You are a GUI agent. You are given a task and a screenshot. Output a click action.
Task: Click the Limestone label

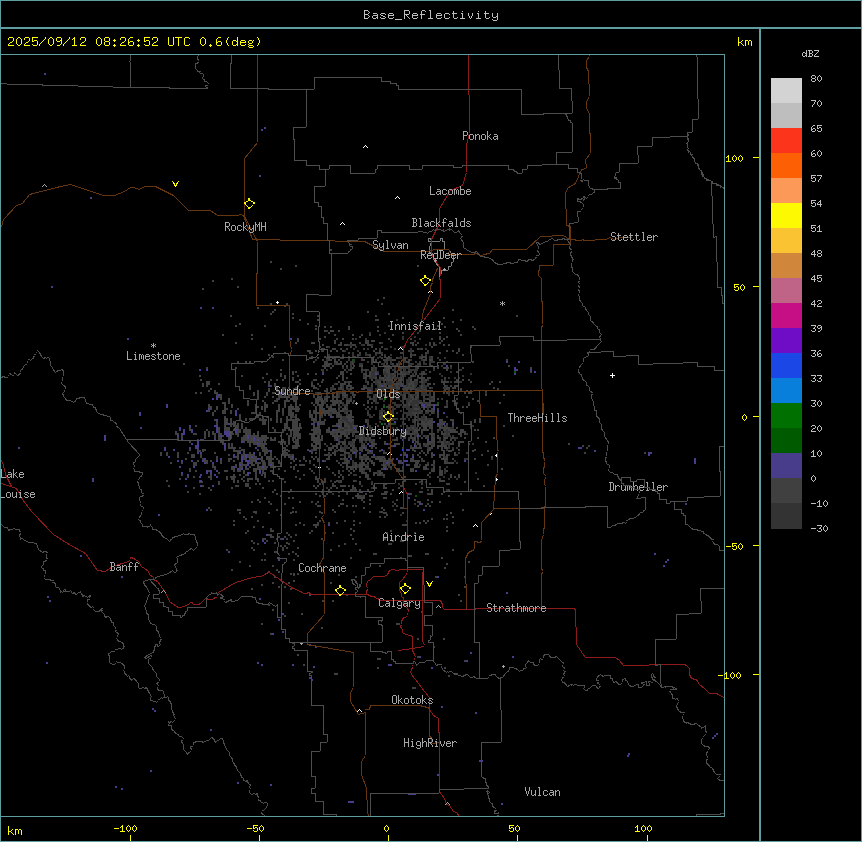click(x=153, y=356)
